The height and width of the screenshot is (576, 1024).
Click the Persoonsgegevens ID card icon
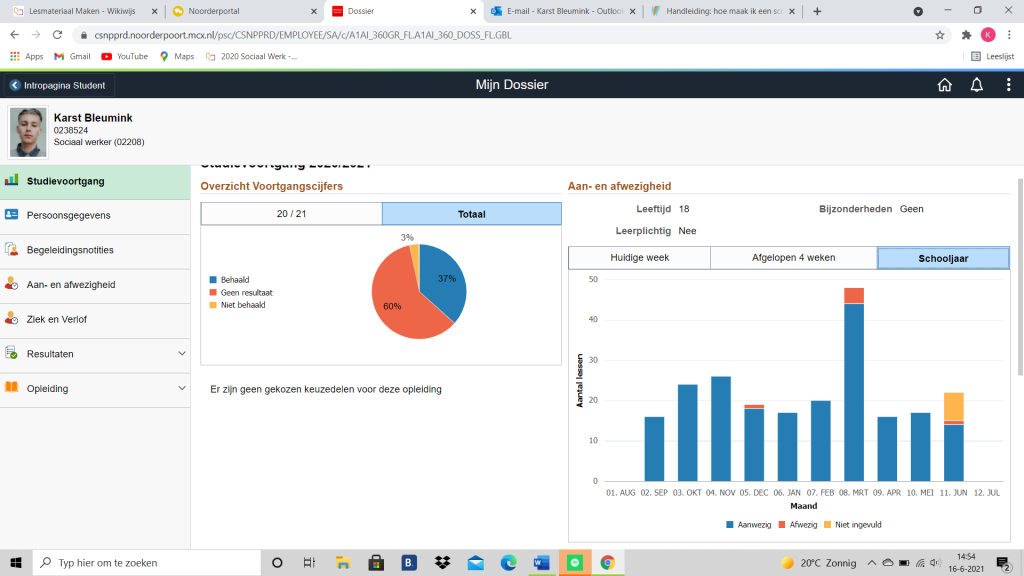pyautogui.click(x=12, y=215)
